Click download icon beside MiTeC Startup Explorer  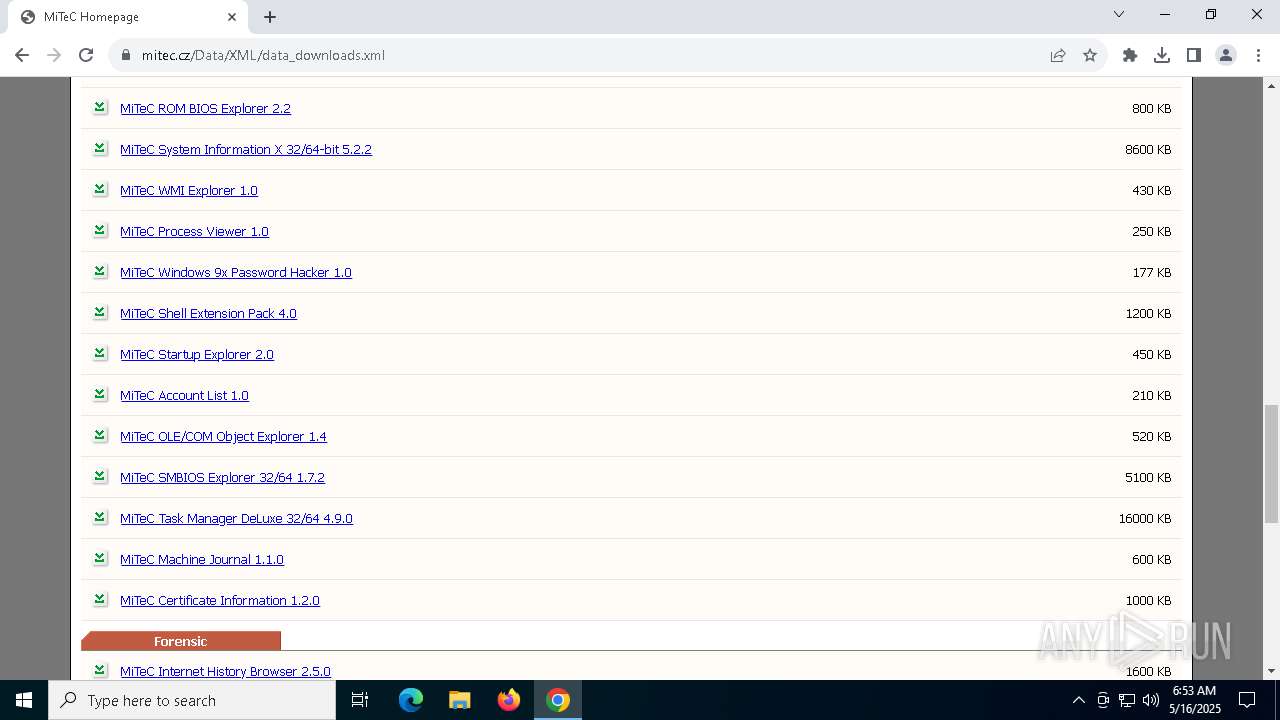(x=100, y=353)
